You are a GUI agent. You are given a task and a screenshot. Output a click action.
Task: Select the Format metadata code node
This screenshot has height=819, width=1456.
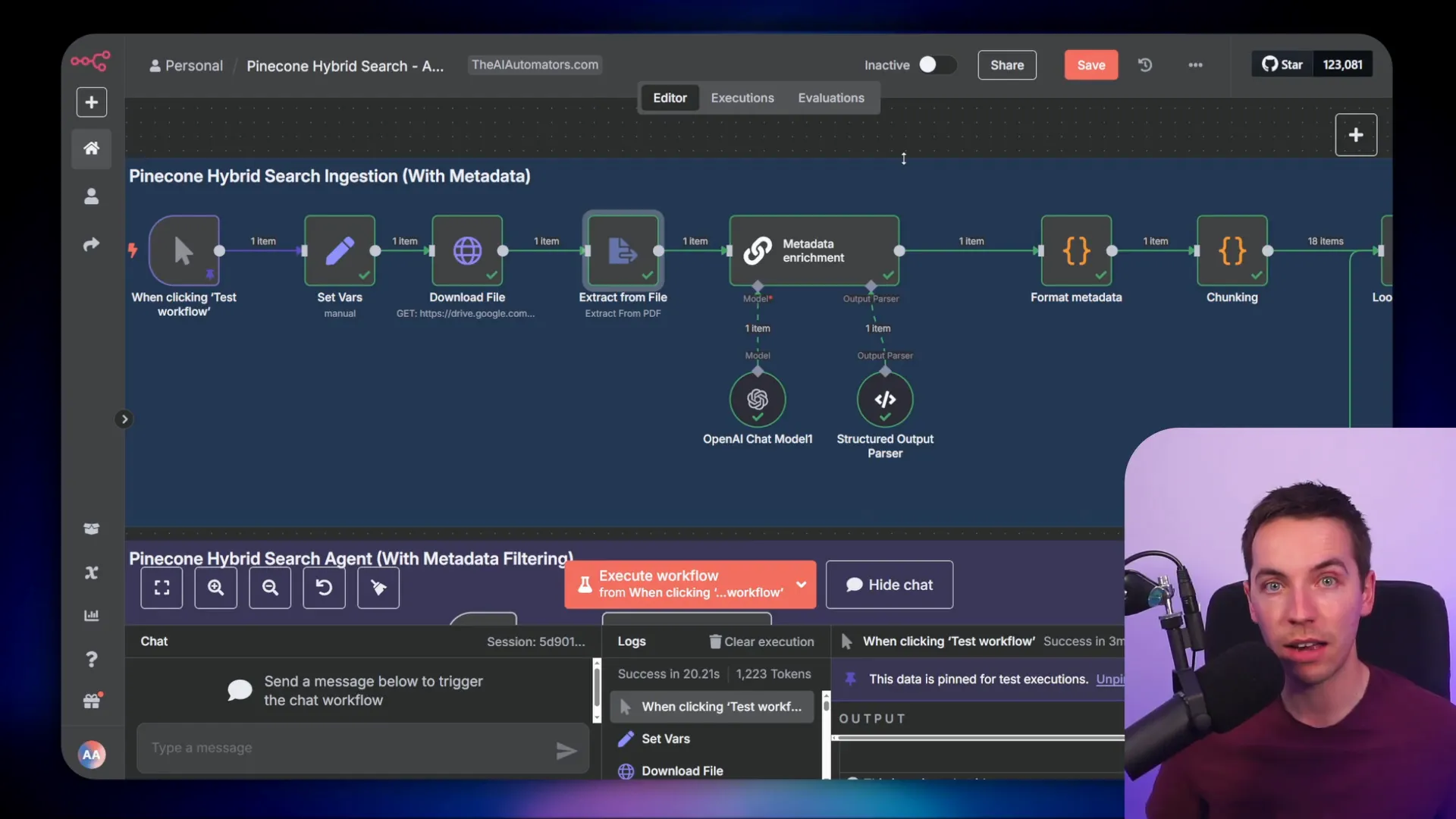tap(1076, 250)
